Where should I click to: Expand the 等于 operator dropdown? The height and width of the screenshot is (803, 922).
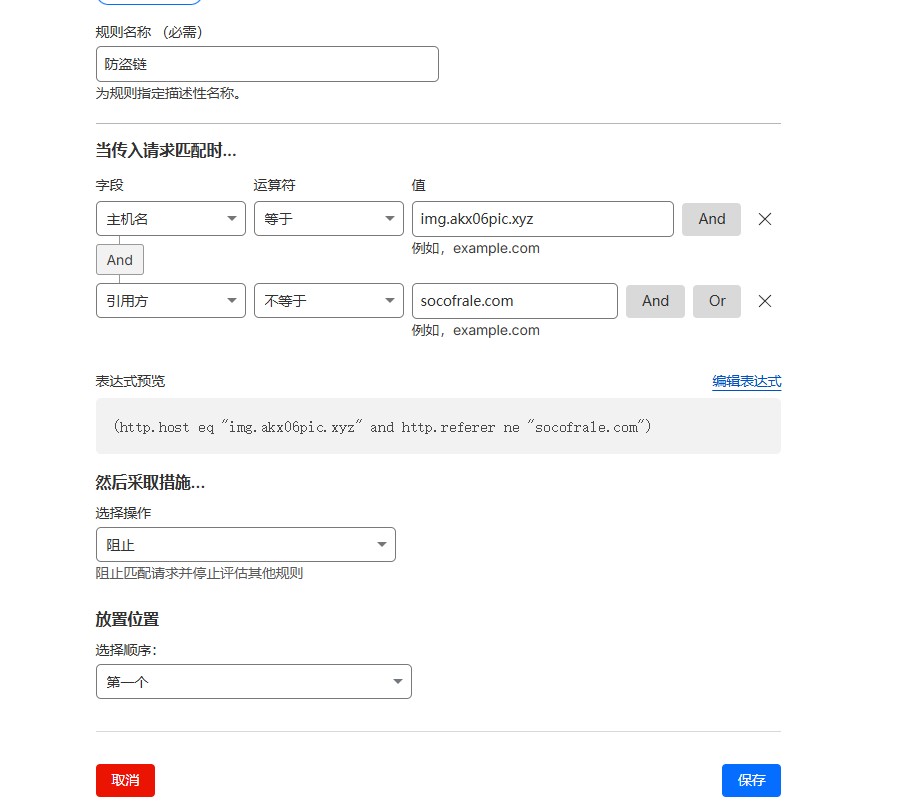tap(328, 219)
